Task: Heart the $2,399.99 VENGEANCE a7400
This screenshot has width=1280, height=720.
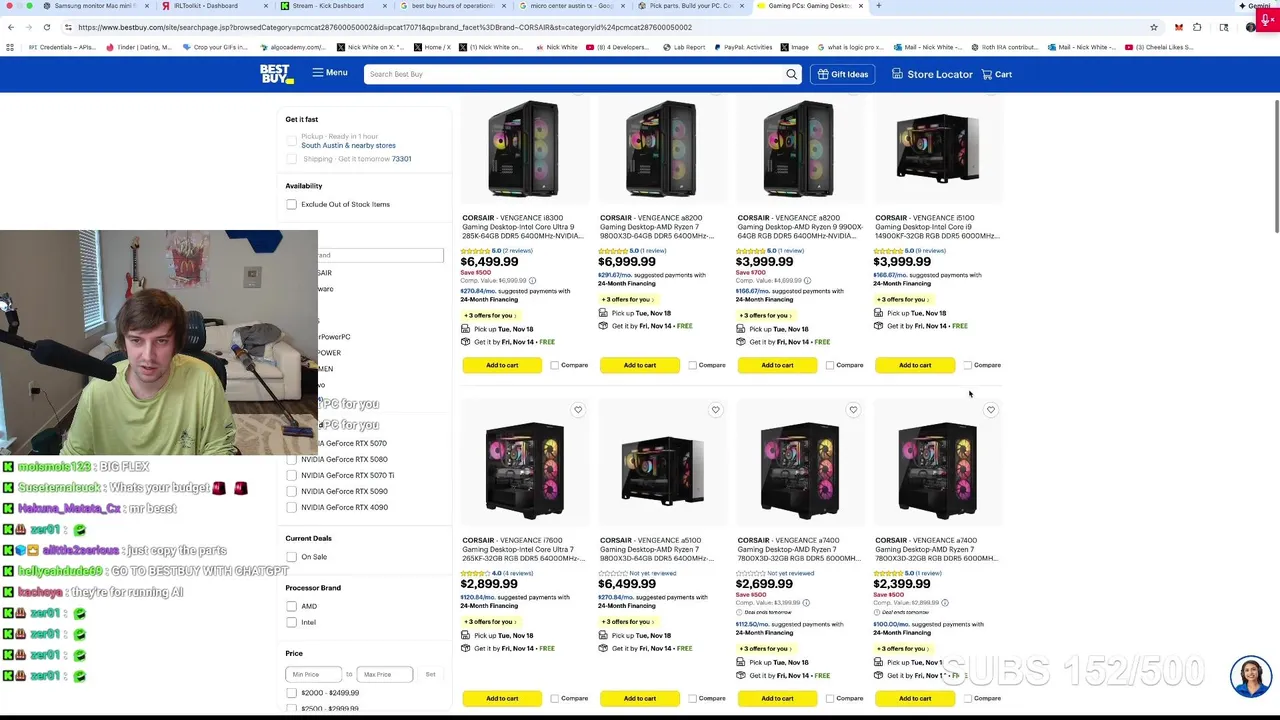Action: click(991, 410)
